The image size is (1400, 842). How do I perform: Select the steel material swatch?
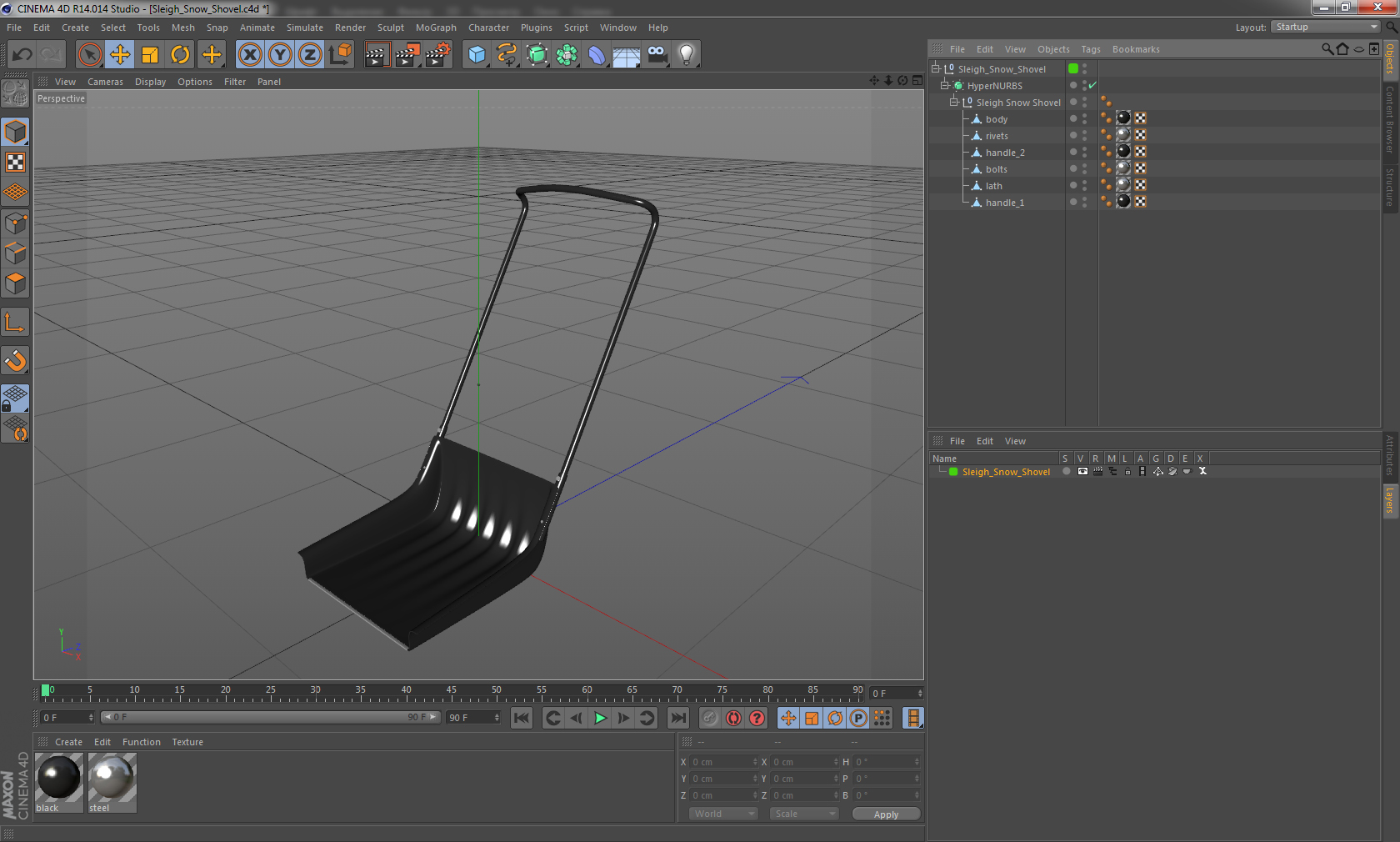point(112,783)
